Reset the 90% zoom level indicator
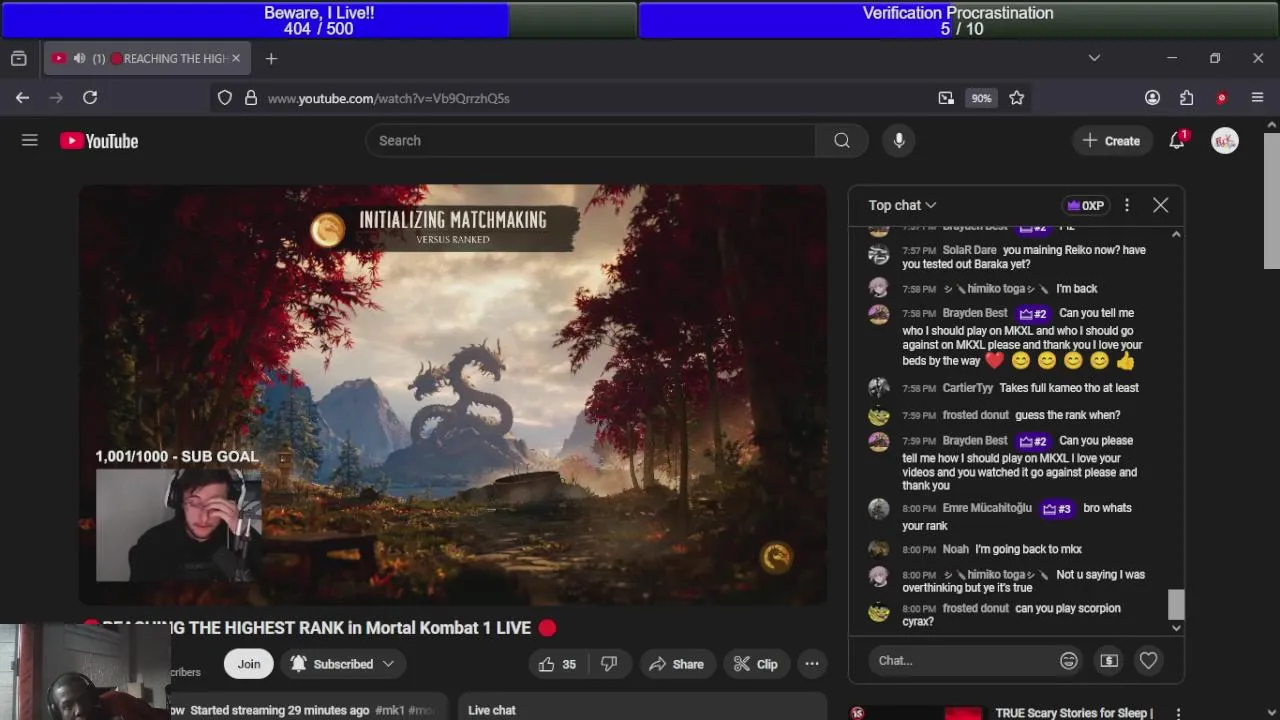1280x720 pixels. (981, 98)
